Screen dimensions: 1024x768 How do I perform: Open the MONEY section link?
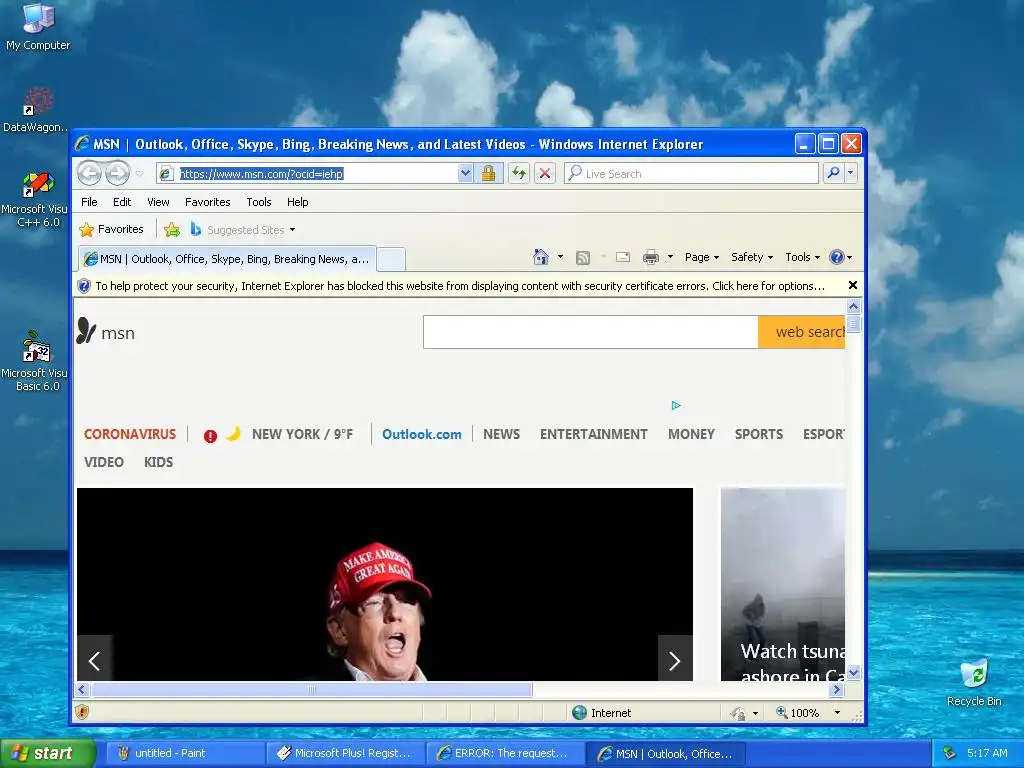coord(692,434)
